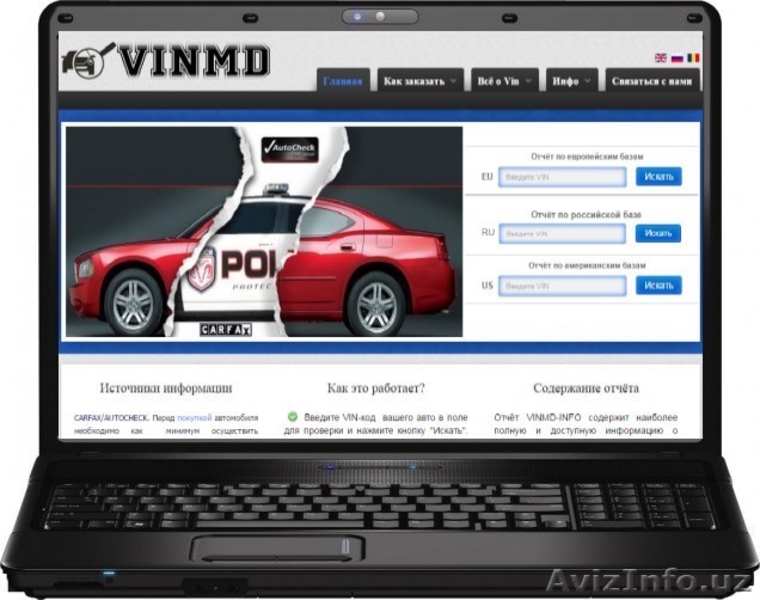
Task: Click the Dodge police emblem on car door
Action: click(x=202, y=269)
